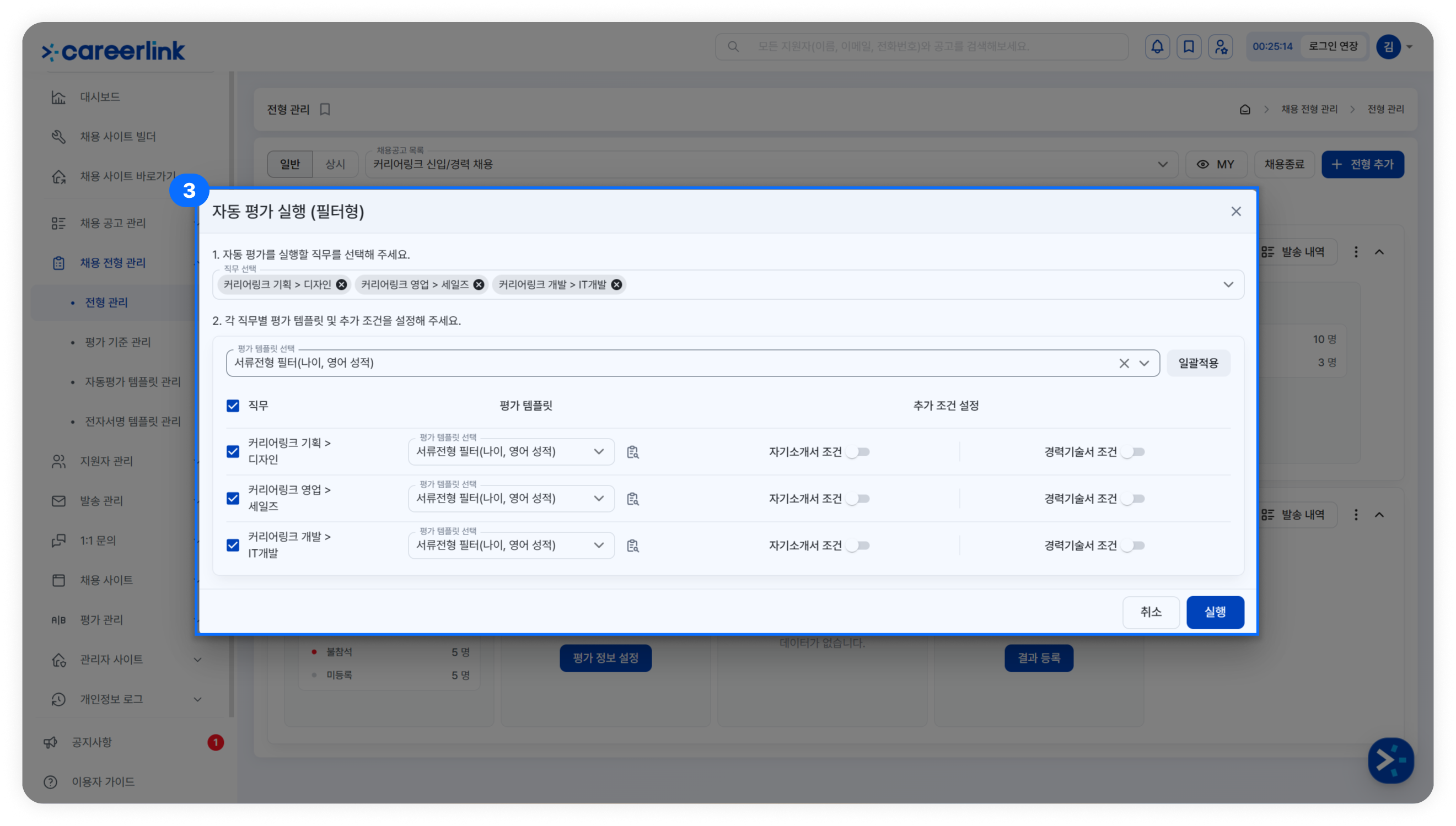Click the 채용종료 button
The height and width of the screenshot is (826, 1456).
pos(1284,165)
